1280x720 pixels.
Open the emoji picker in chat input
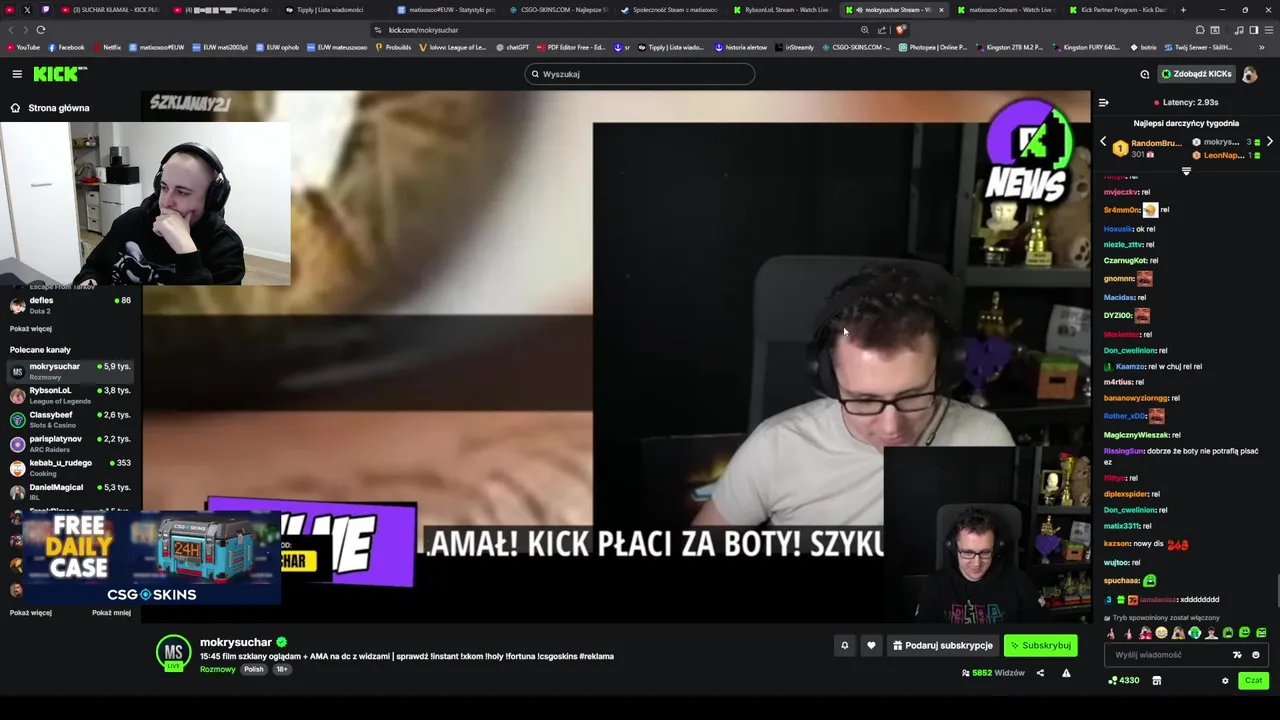(1256, 655)
